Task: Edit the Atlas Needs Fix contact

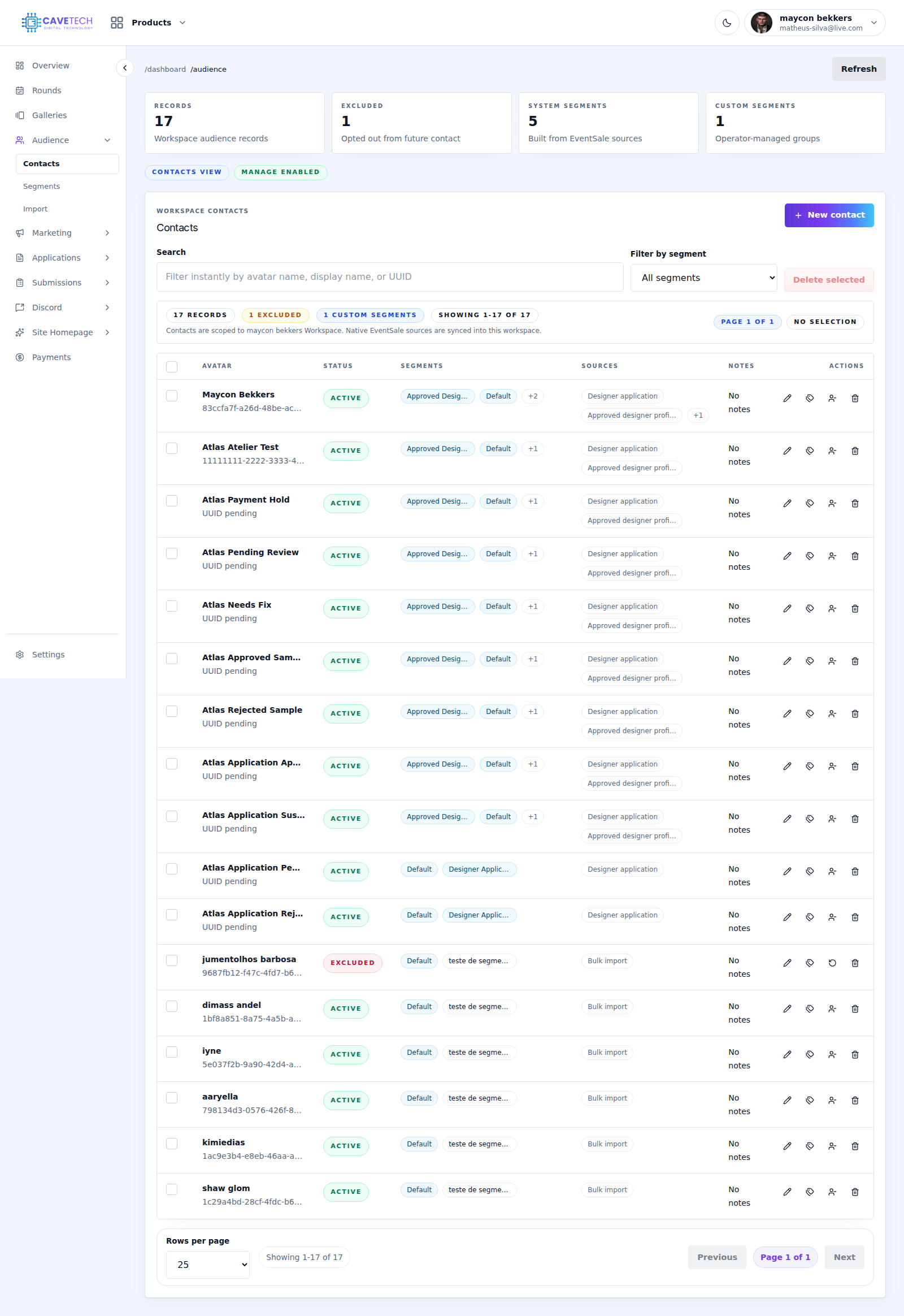Action: pos(787,609)
